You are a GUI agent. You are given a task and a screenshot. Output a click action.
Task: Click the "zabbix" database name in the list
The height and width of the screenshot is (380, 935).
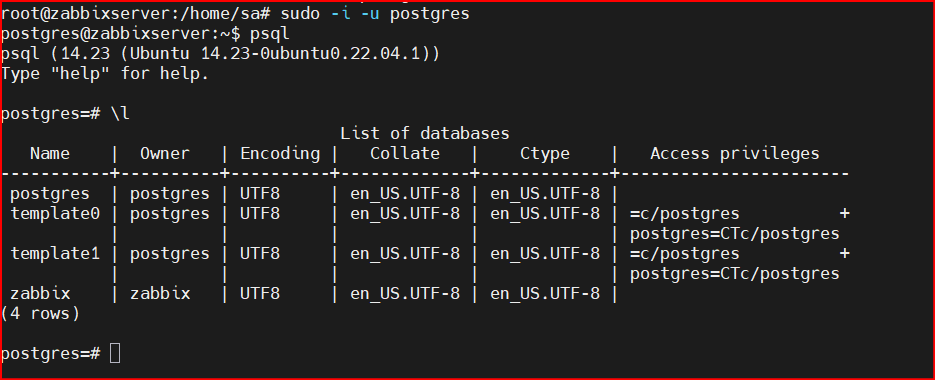pyautogui.click(x=41, y=294)
